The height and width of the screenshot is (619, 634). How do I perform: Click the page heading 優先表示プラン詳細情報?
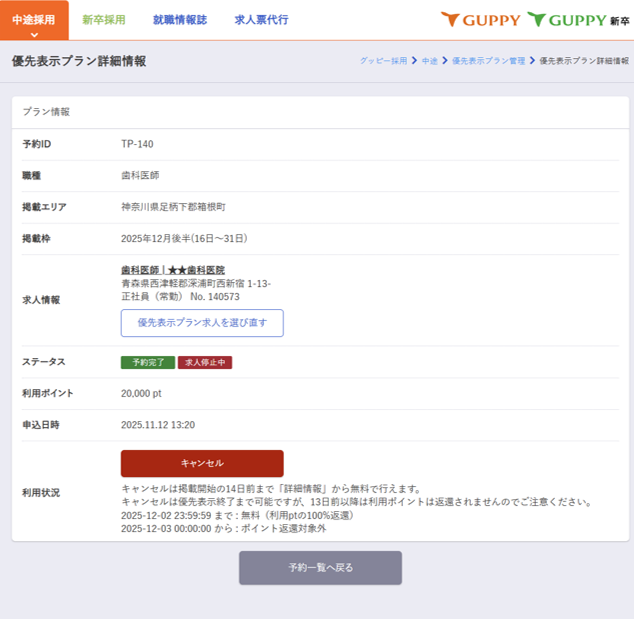(x=79, y=61)
